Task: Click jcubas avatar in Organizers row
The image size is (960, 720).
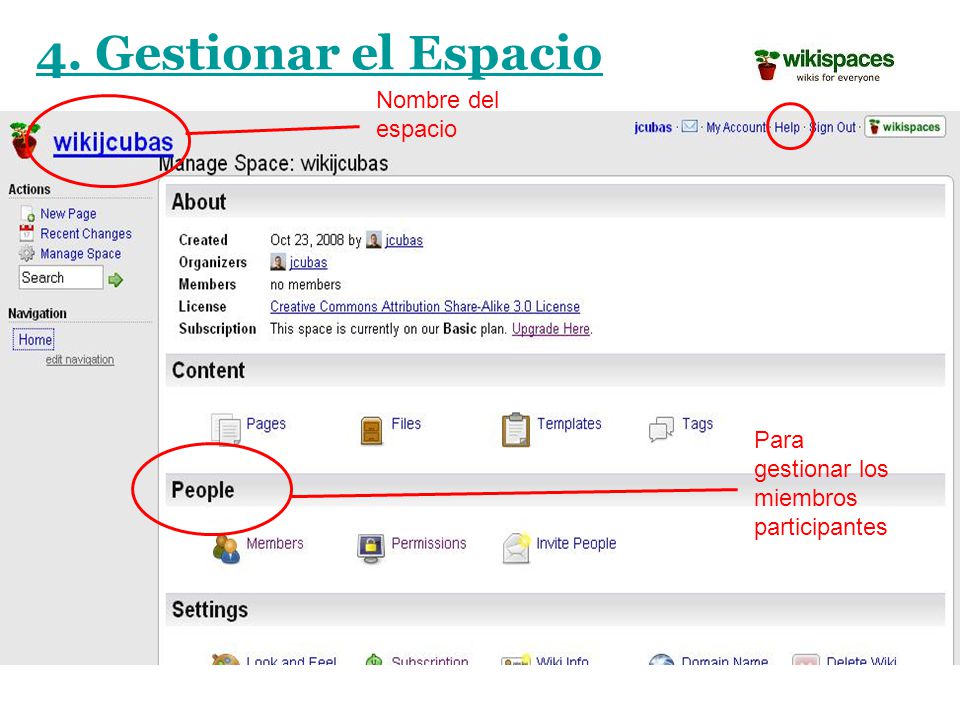Action: pos(278,262)
